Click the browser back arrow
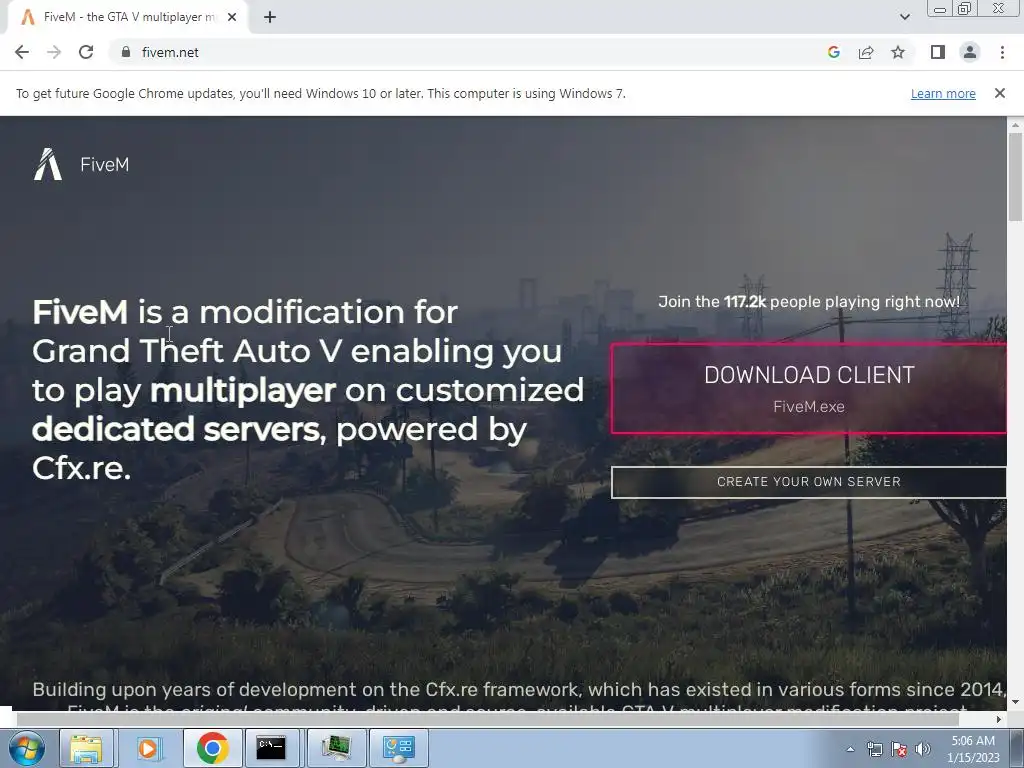The width and height of the screenshot is (1024, 768). 22,52
